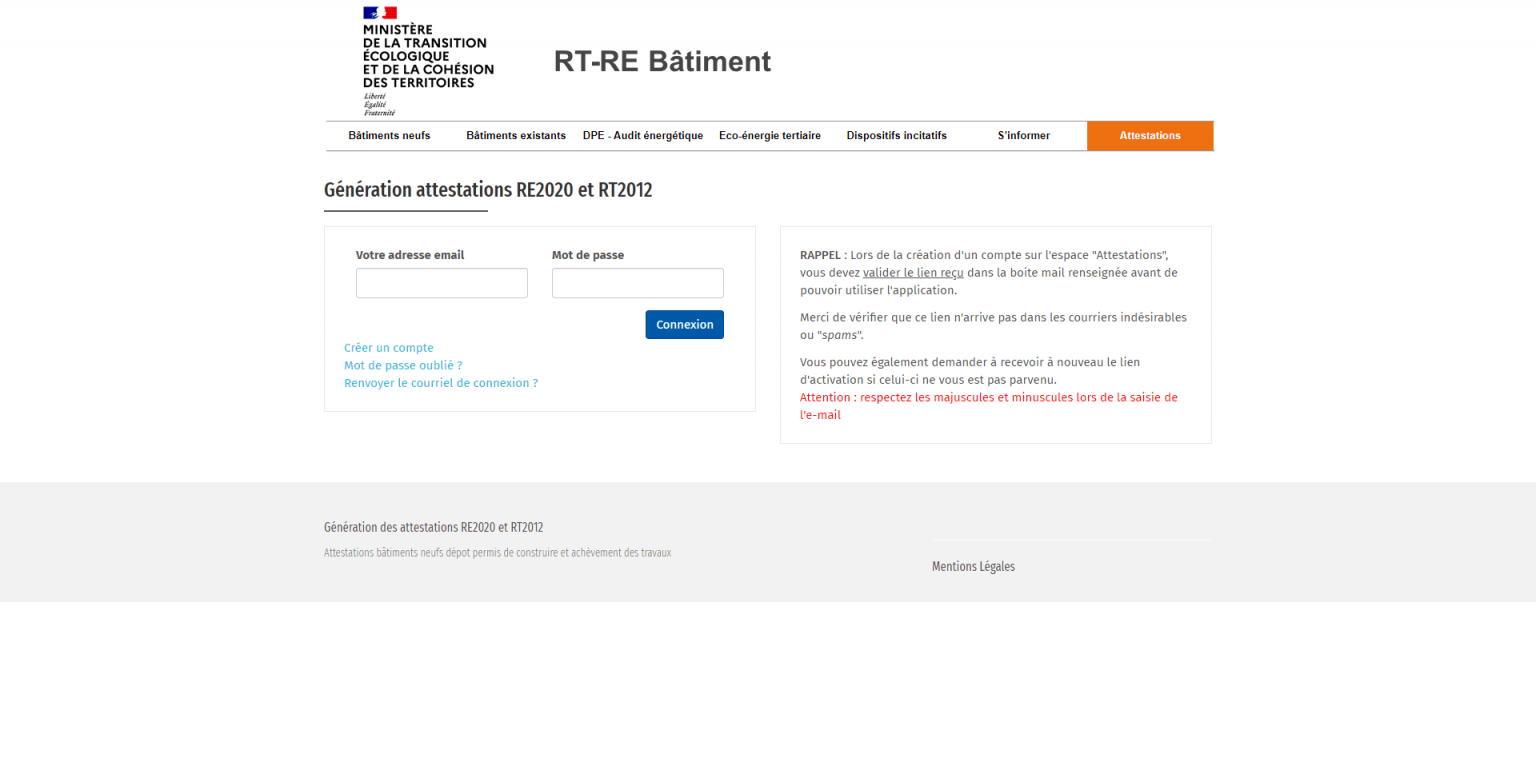Click the Génération attestations RE2020 et RT2012 heading

tap(487, 190)
